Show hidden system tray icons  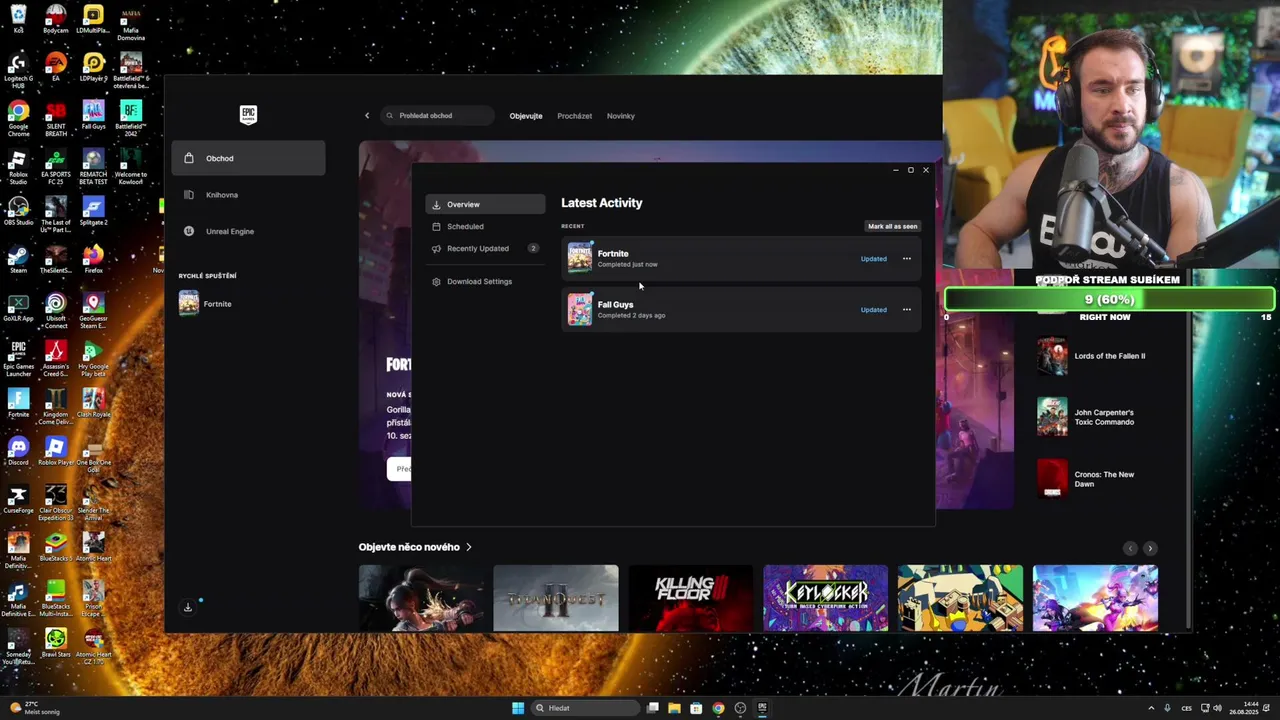pyautogui.click(x=1150, y=708)
